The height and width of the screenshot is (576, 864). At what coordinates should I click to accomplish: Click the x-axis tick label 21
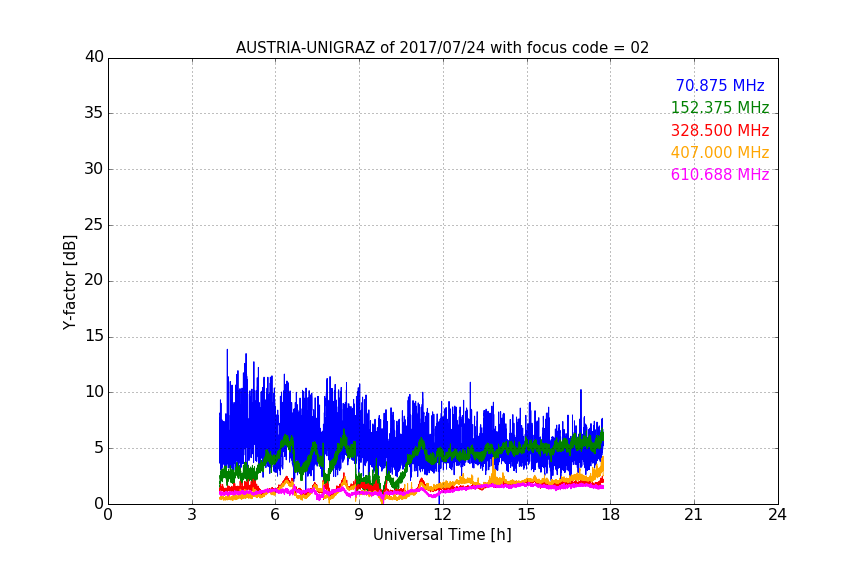point(694,515)
